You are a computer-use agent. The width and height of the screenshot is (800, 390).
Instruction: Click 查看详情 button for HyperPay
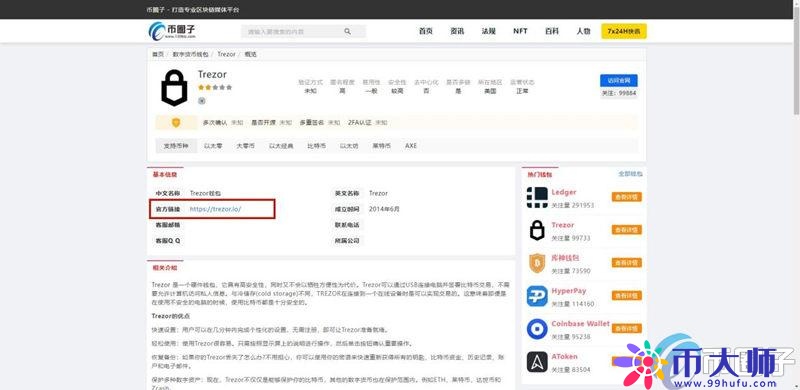point(627,296)
